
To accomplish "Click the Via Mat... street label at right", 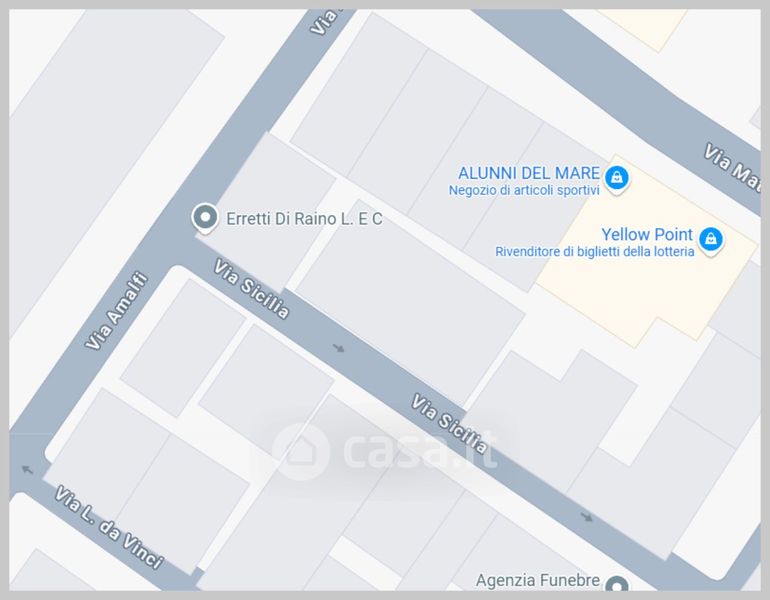I will 733,167.
